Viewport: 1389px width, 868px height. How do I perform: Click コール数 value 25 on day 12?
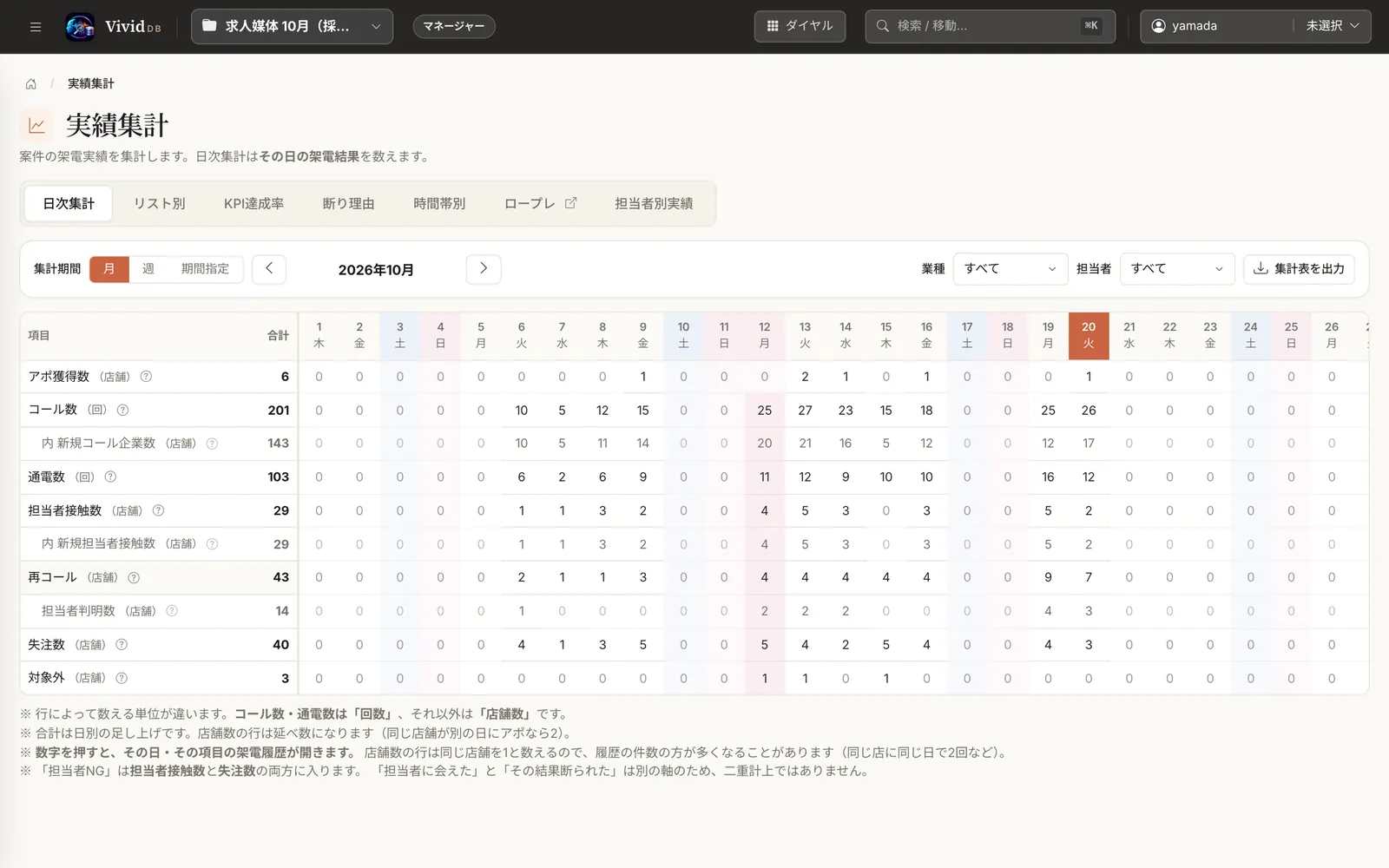pyautogui.click(x=764, y=411)
